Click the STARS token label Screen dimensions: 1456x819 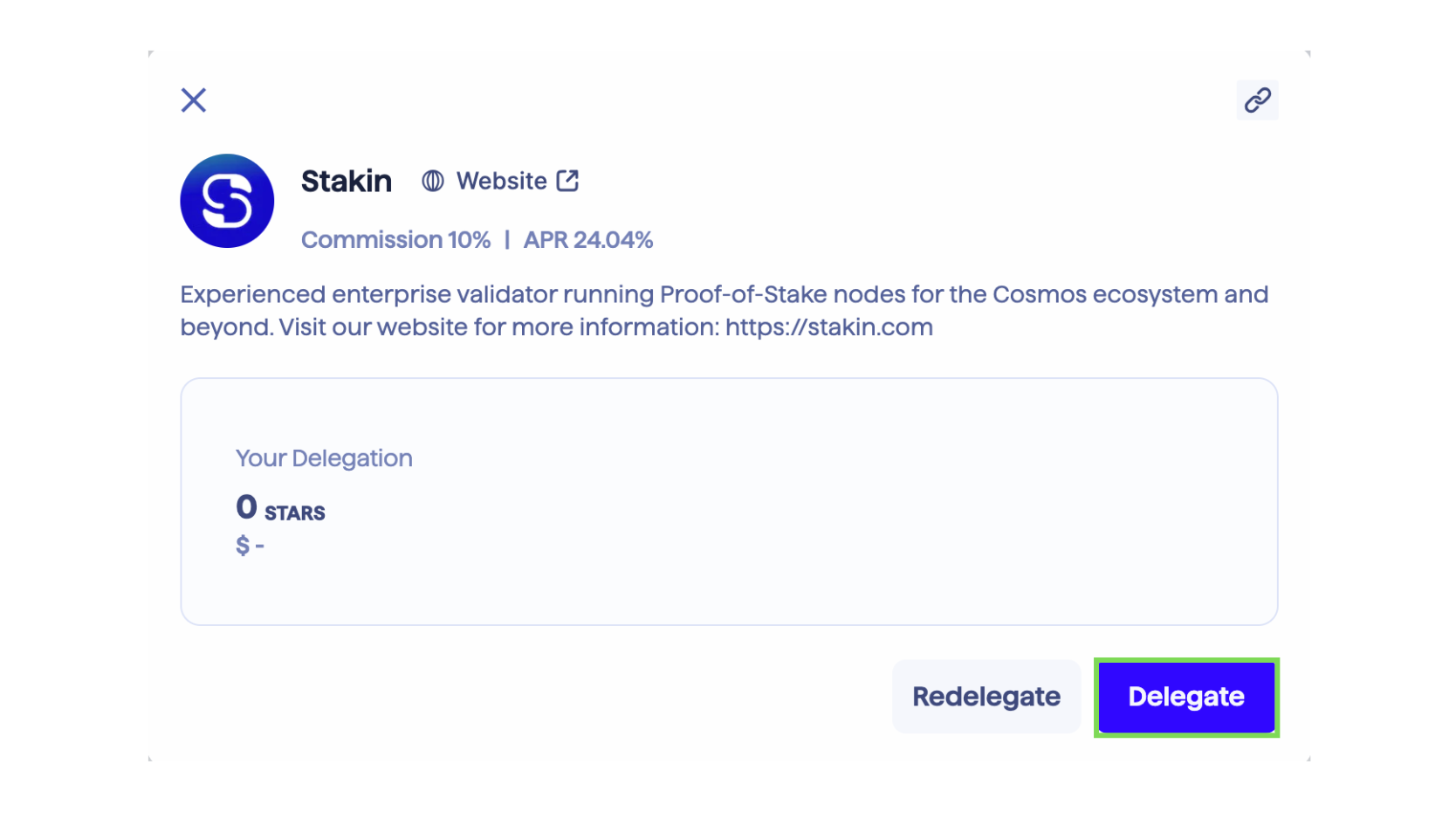coord(295,513)
